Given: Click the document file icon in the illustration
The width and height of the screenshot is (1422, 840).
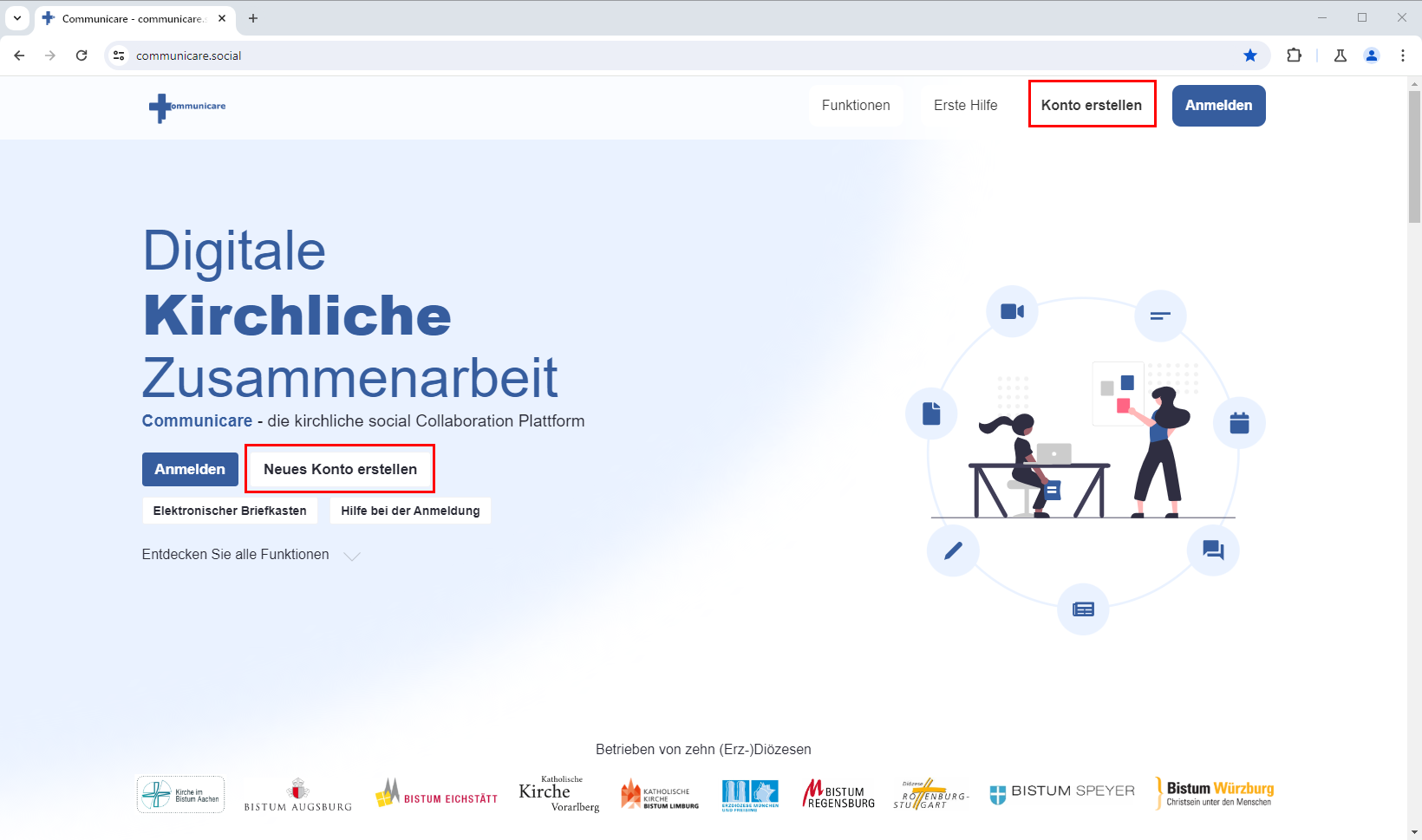Looking at the screenshot, I should coord(931,413).
